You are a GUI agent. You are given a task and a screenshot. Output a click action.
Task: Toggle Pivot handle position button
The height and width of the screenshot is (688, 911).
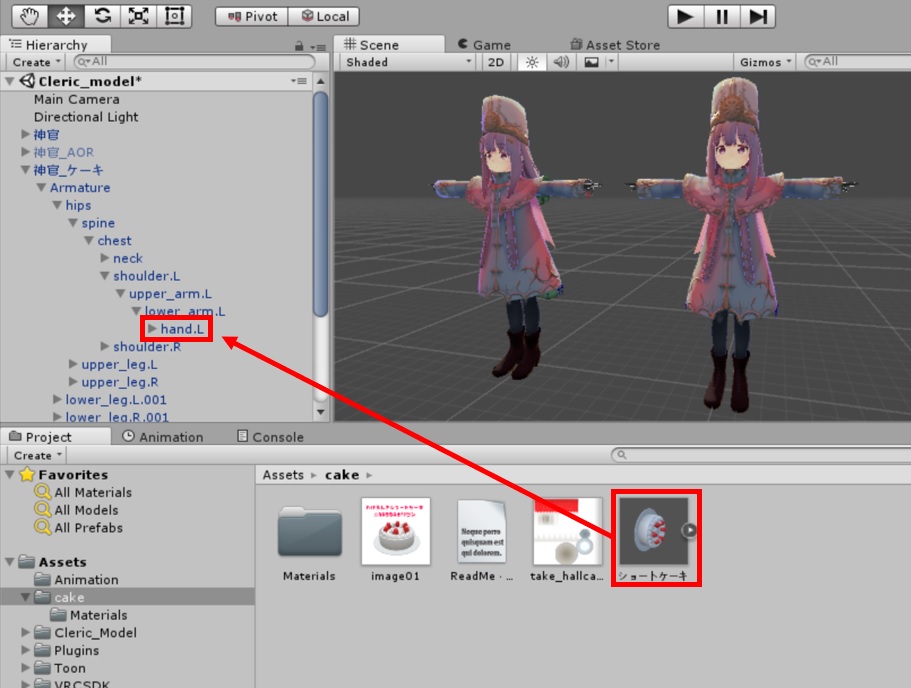252,16
